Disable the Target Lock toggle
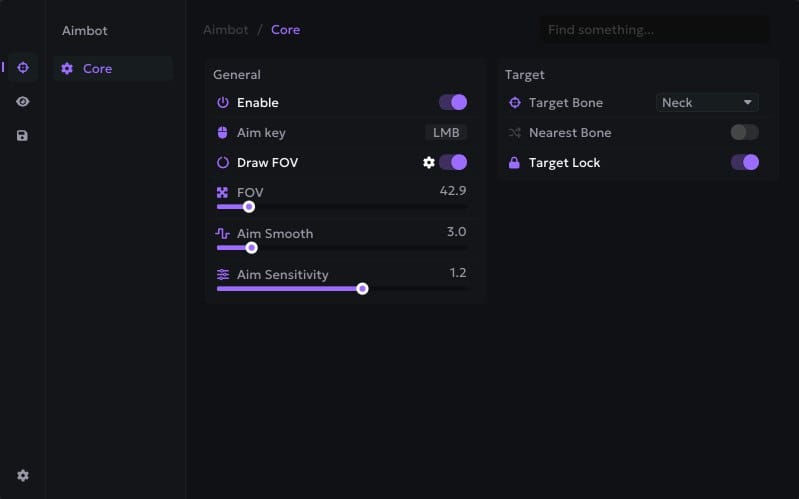 744,162
